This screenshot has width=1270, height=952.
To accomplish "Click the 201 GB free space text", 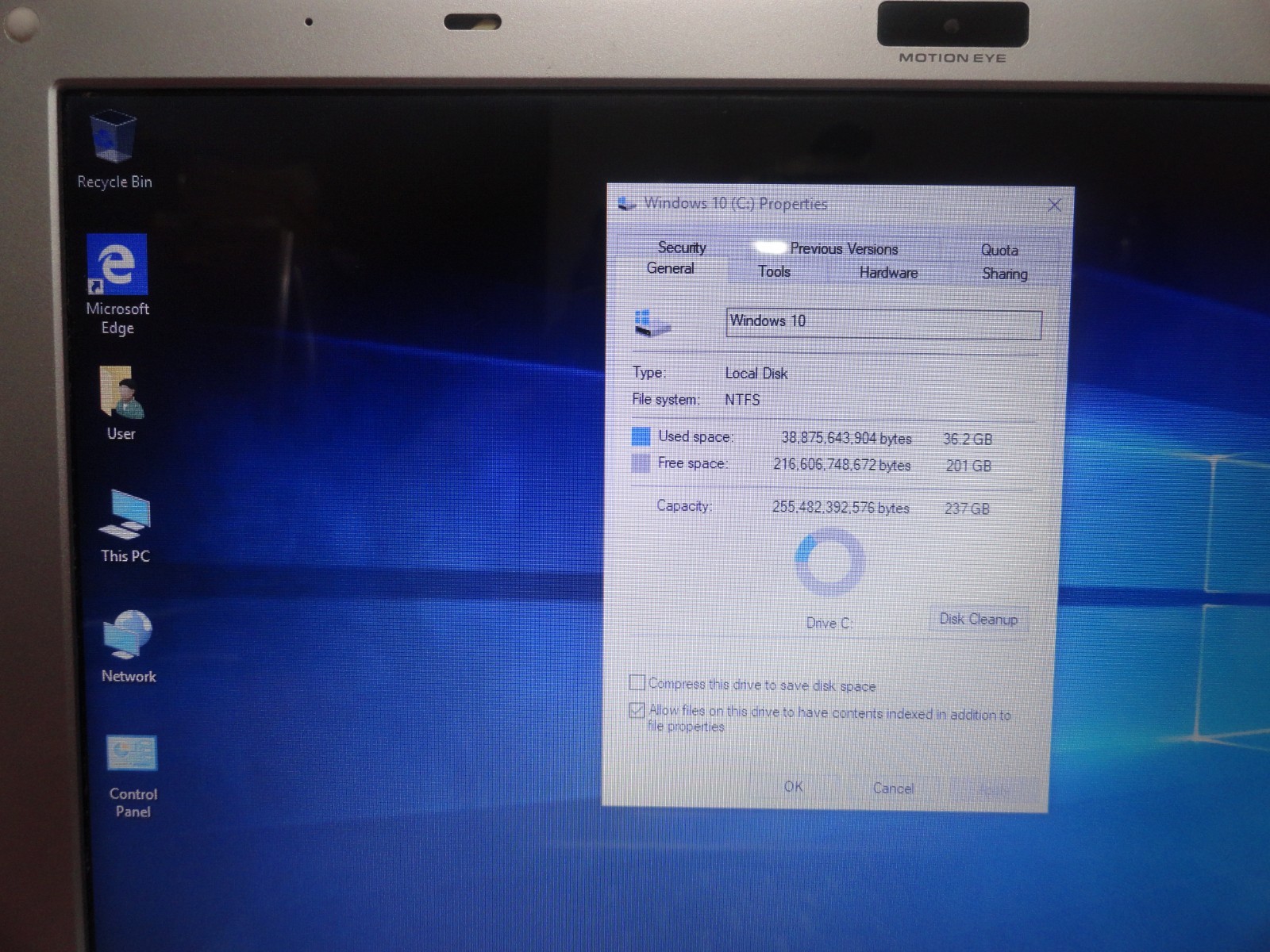I will coord(968,466).
